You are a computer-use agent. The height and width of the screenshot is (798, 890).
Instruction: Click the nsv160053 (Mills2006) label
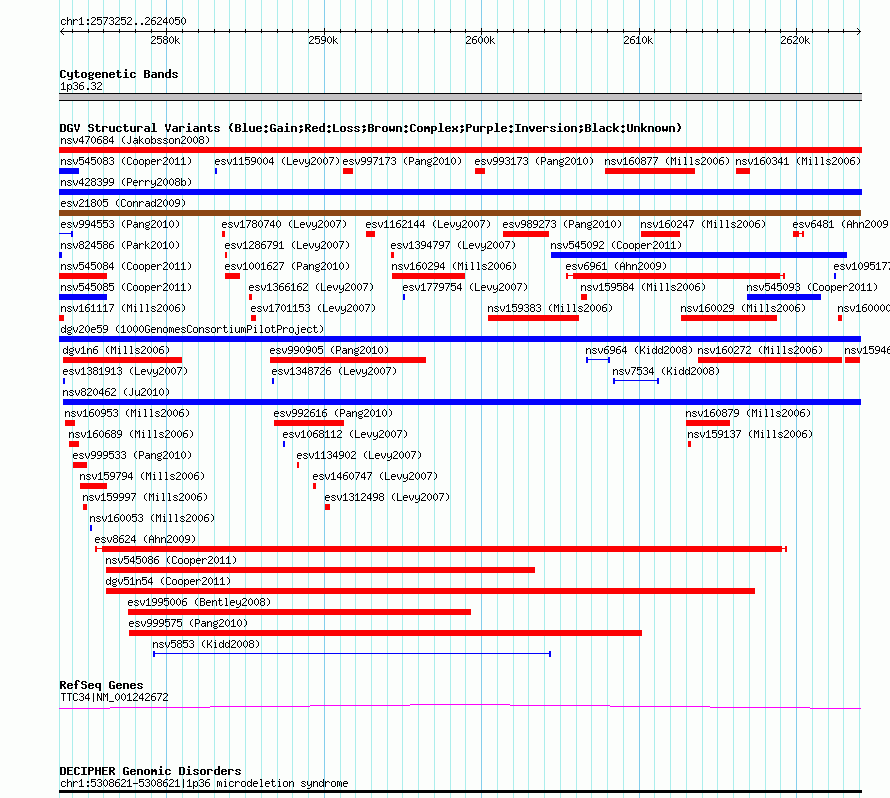pos(152,518)
